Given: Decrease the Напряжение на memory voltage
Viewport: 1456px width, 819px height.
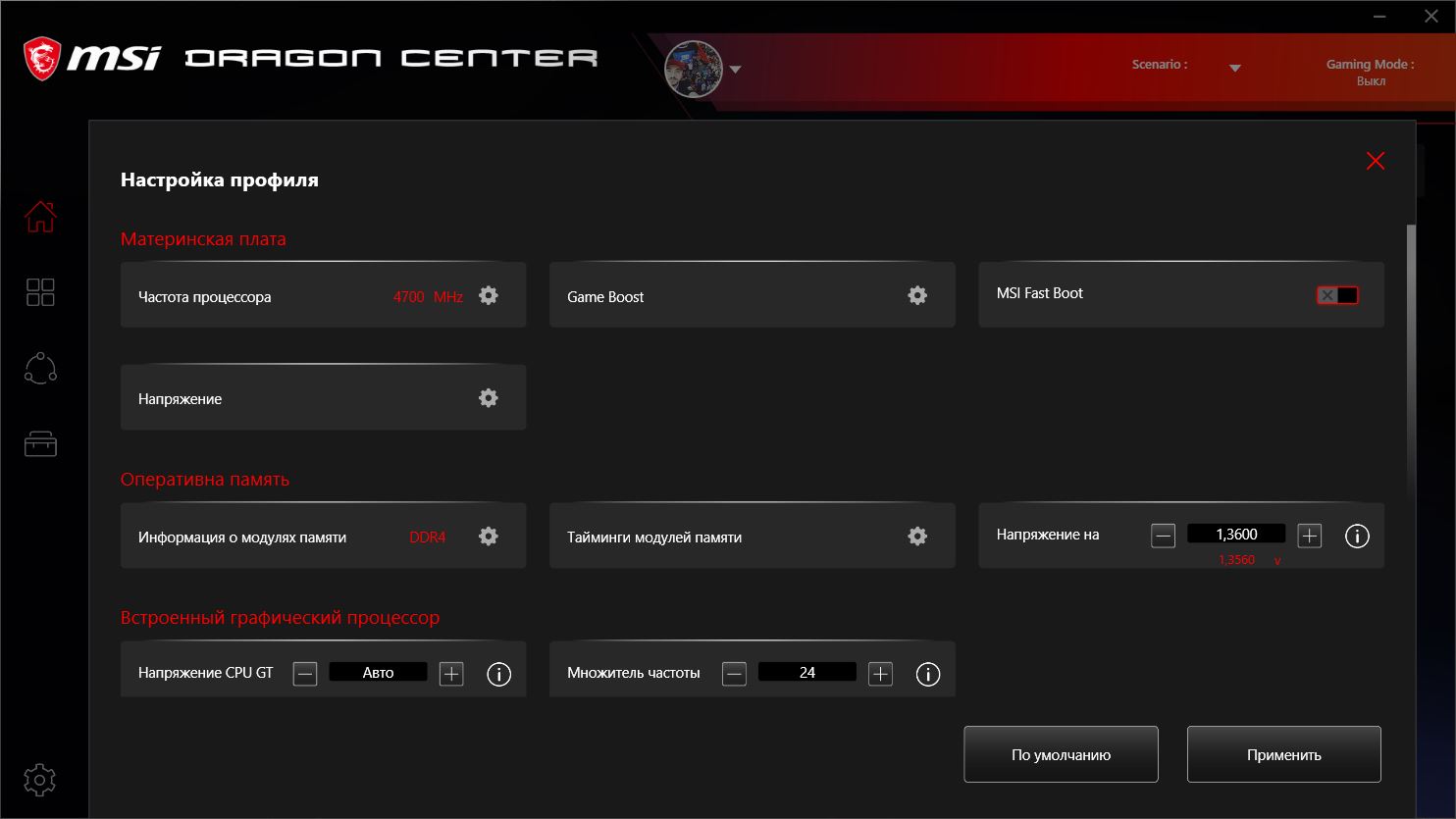Looking at the screenshot, I should tap(1163, 536).
